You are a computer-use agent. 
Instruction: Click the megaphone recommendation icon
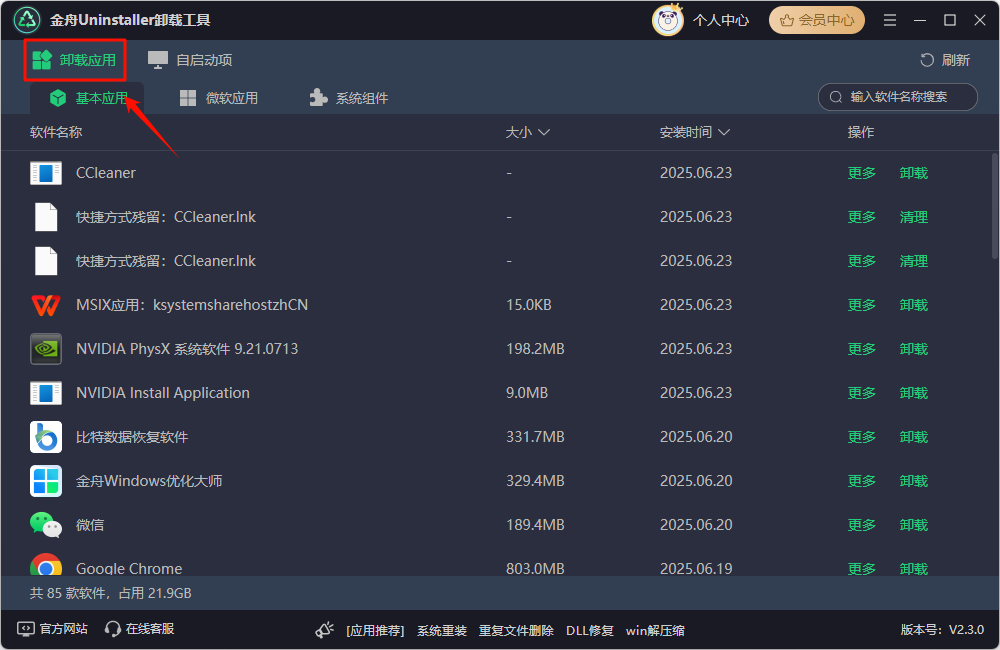coord(325,630)
